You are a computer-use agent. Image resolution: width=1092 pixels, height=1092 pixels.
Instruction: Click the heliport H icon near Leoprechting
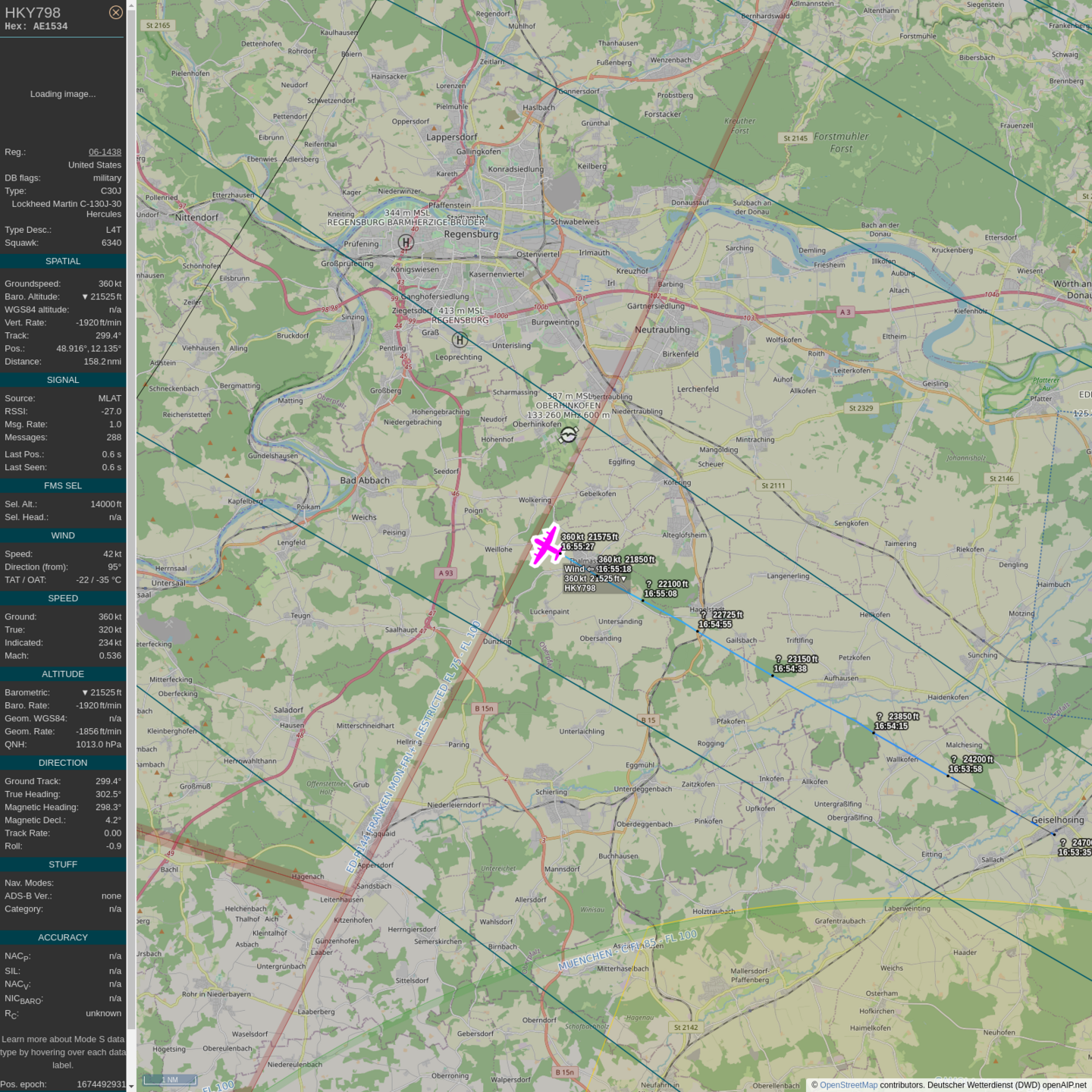[460, 340]
